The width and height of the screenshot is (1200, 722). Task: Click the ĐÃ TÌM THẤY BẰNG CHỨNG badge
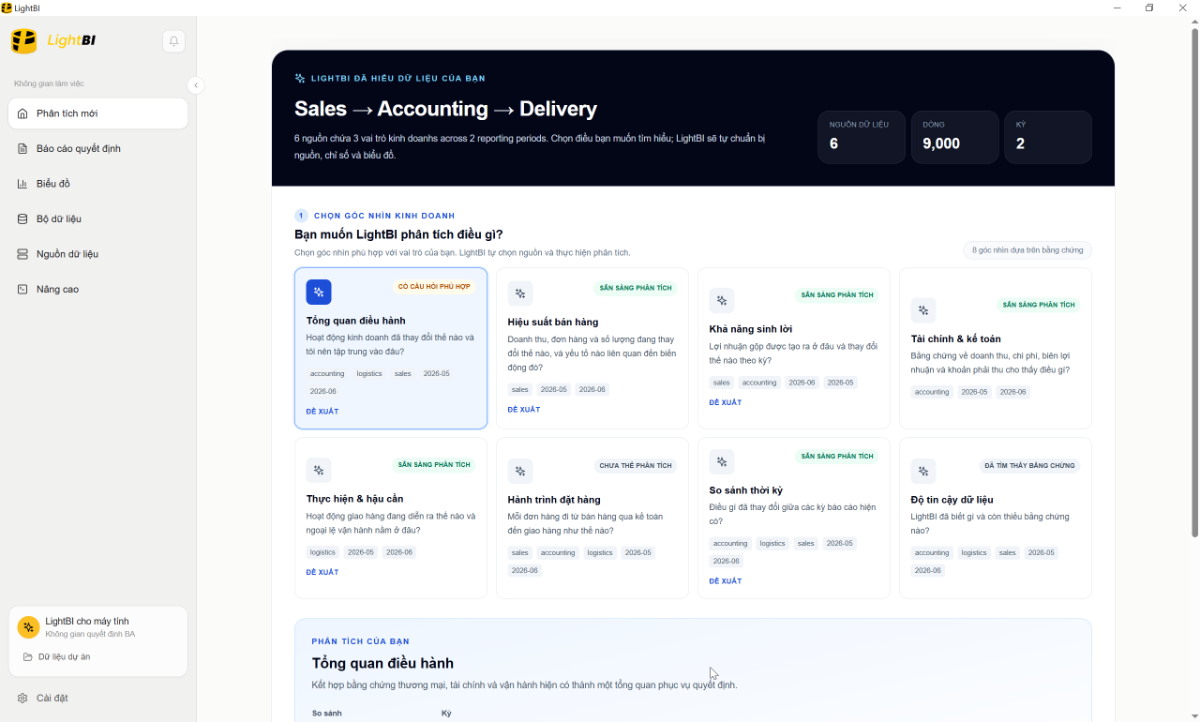pyautogui.click(x=1030, y=465)
